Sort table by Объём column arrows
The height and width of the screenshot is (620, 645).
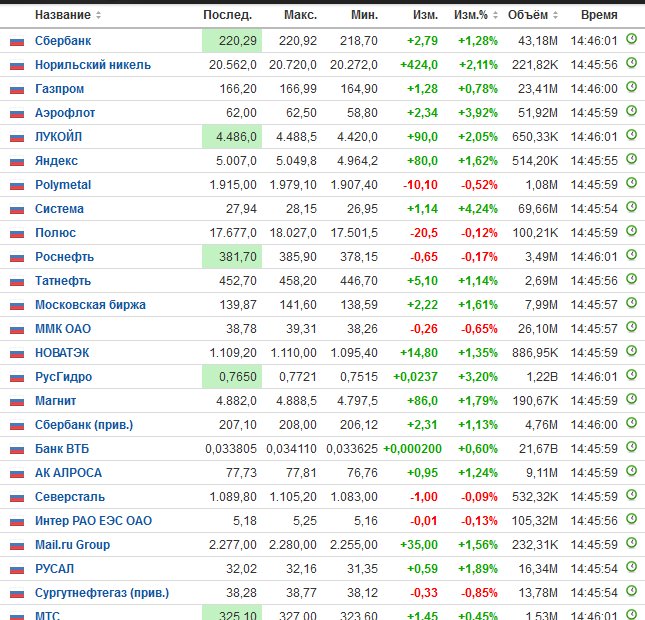tap(555, 15)
